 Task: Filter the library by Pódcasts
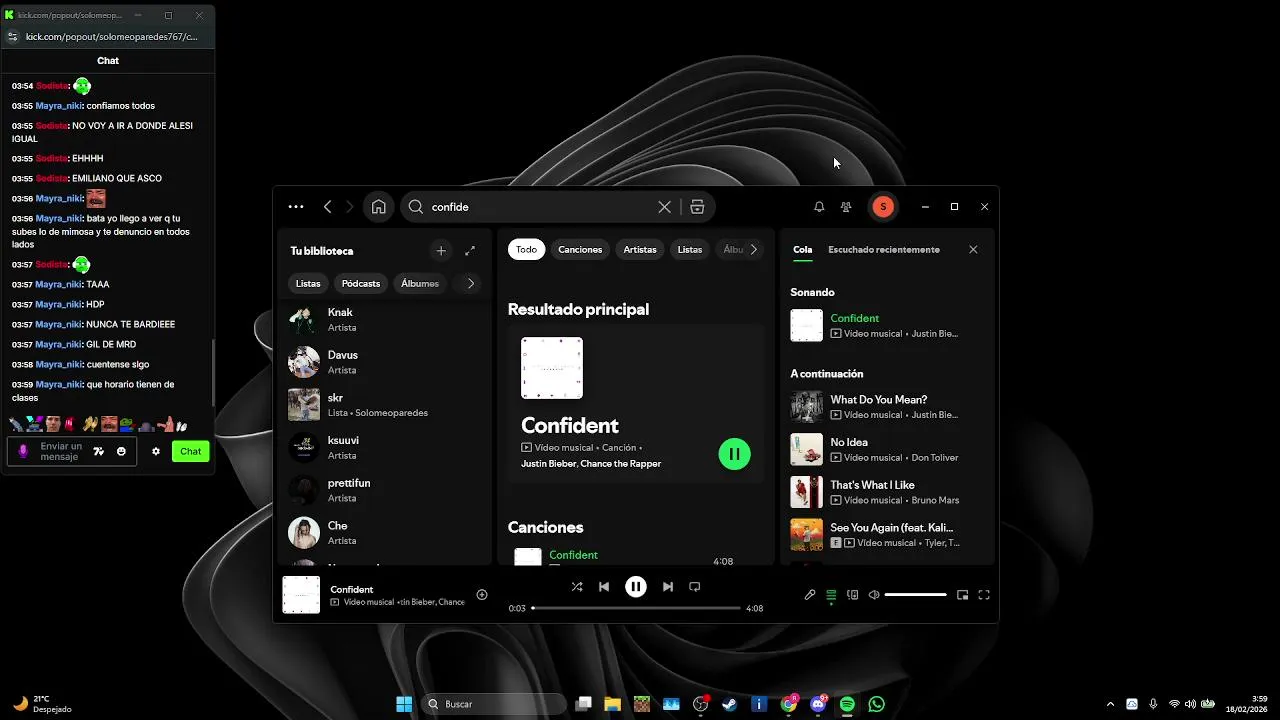tap(361, 284)
